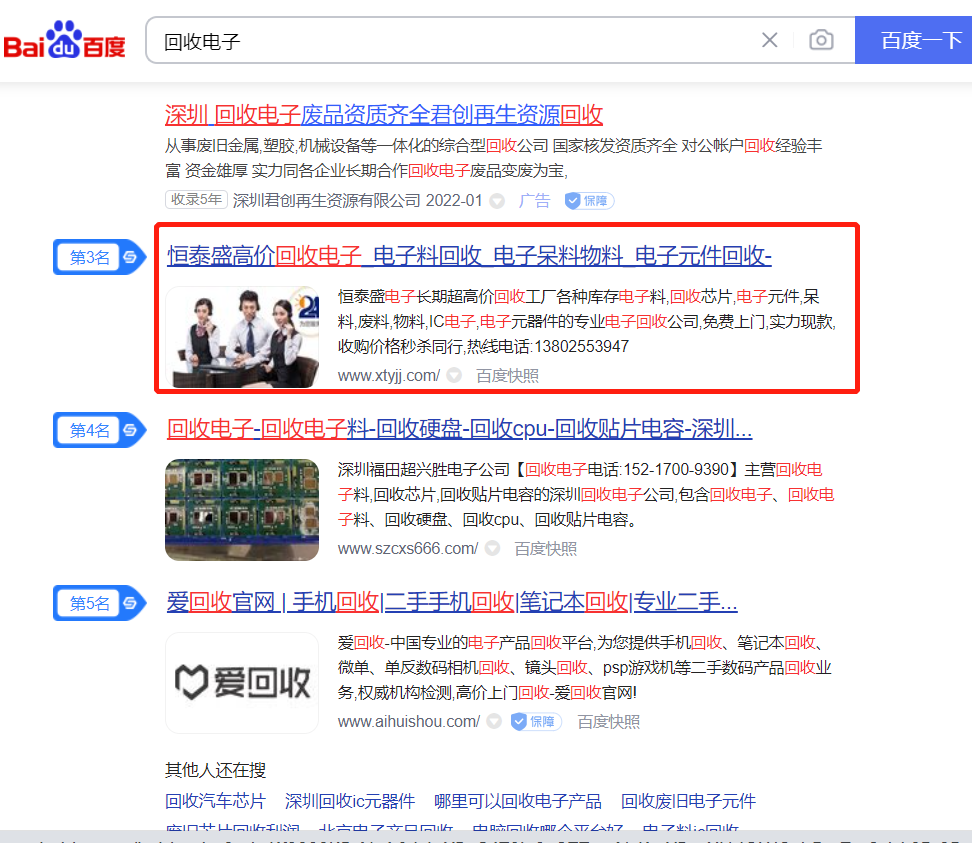
Task: Open the 爱回收 logo thumbnail
Action: pyautogui.click(x=242, y=683)
